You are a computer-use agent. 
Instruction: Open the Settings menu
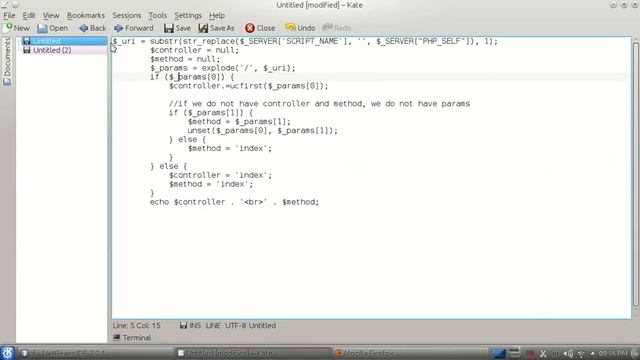pos(188,16)
